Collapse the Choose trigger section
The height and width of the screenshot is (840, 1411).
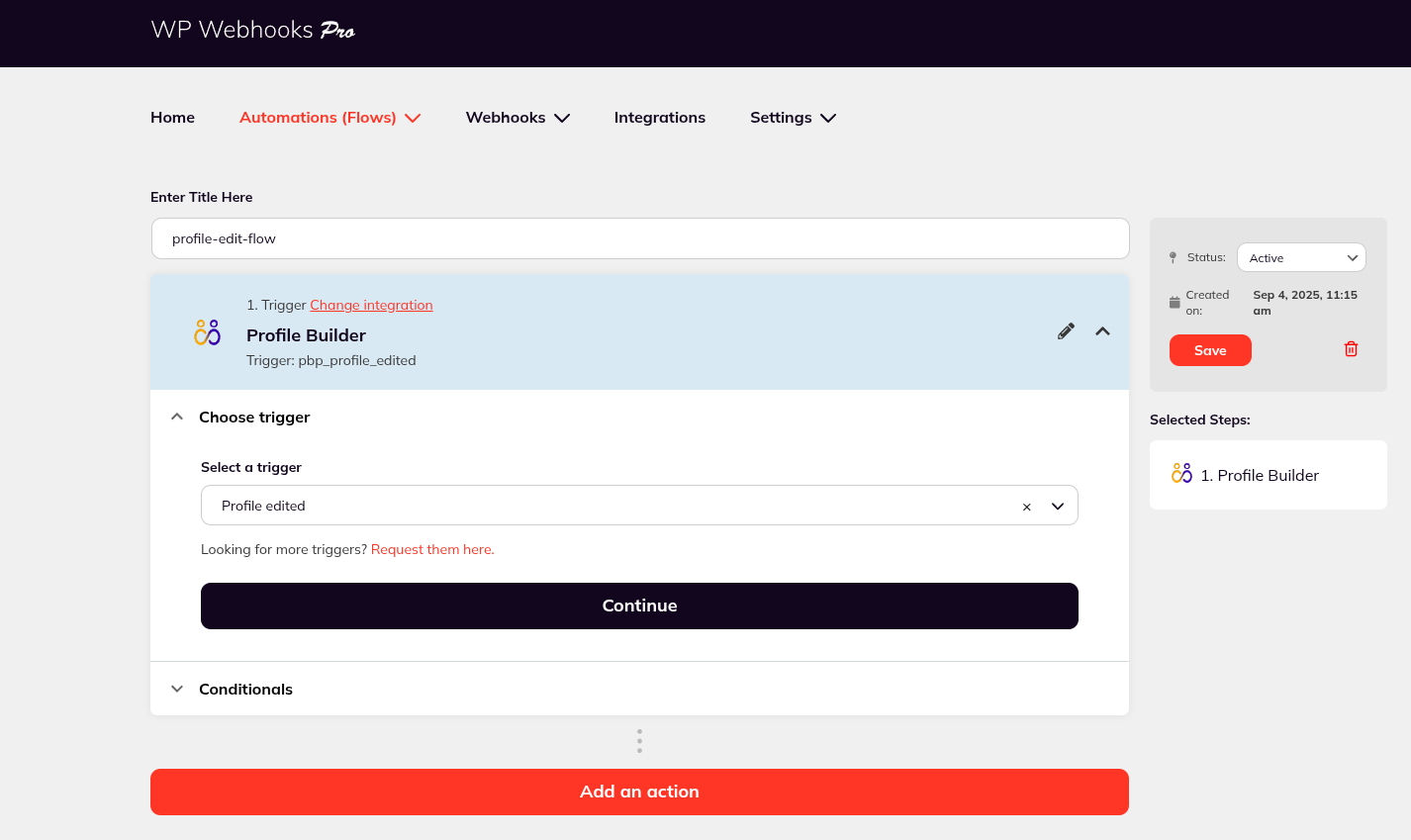pos(177,418)
